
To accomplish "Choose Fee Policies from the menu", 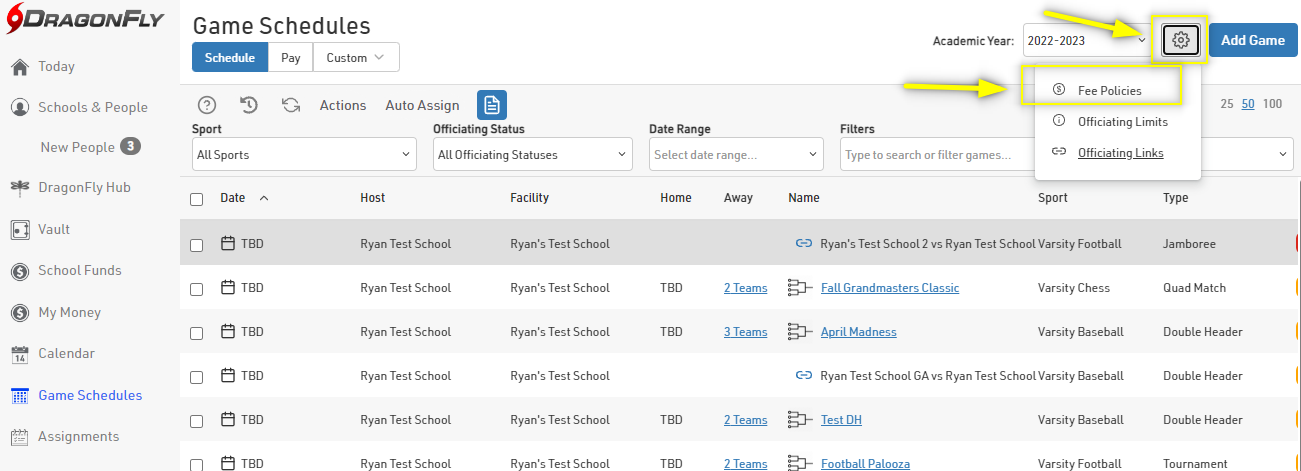I will [1109, 90].
